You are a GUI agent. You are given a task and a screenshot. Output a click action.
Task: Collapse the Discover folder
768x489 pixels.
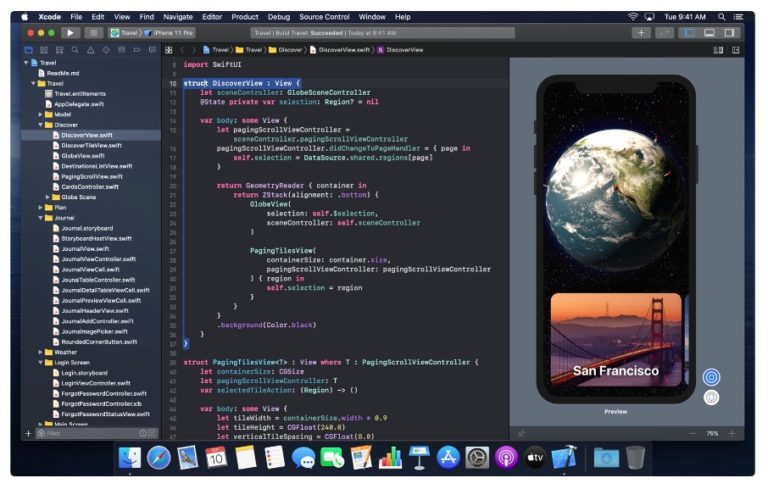[x=40, y=124]
